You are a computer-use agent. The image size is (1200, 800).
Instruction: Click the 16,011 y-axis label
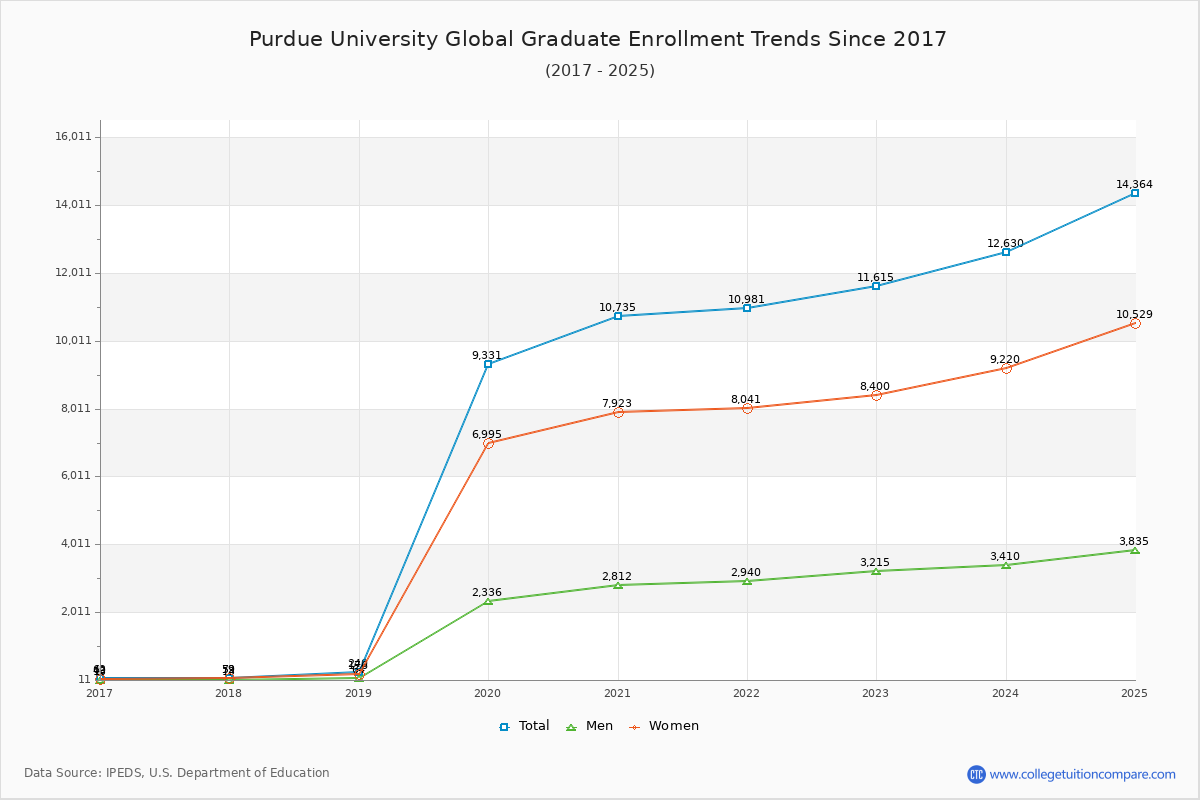pos(73,137)
